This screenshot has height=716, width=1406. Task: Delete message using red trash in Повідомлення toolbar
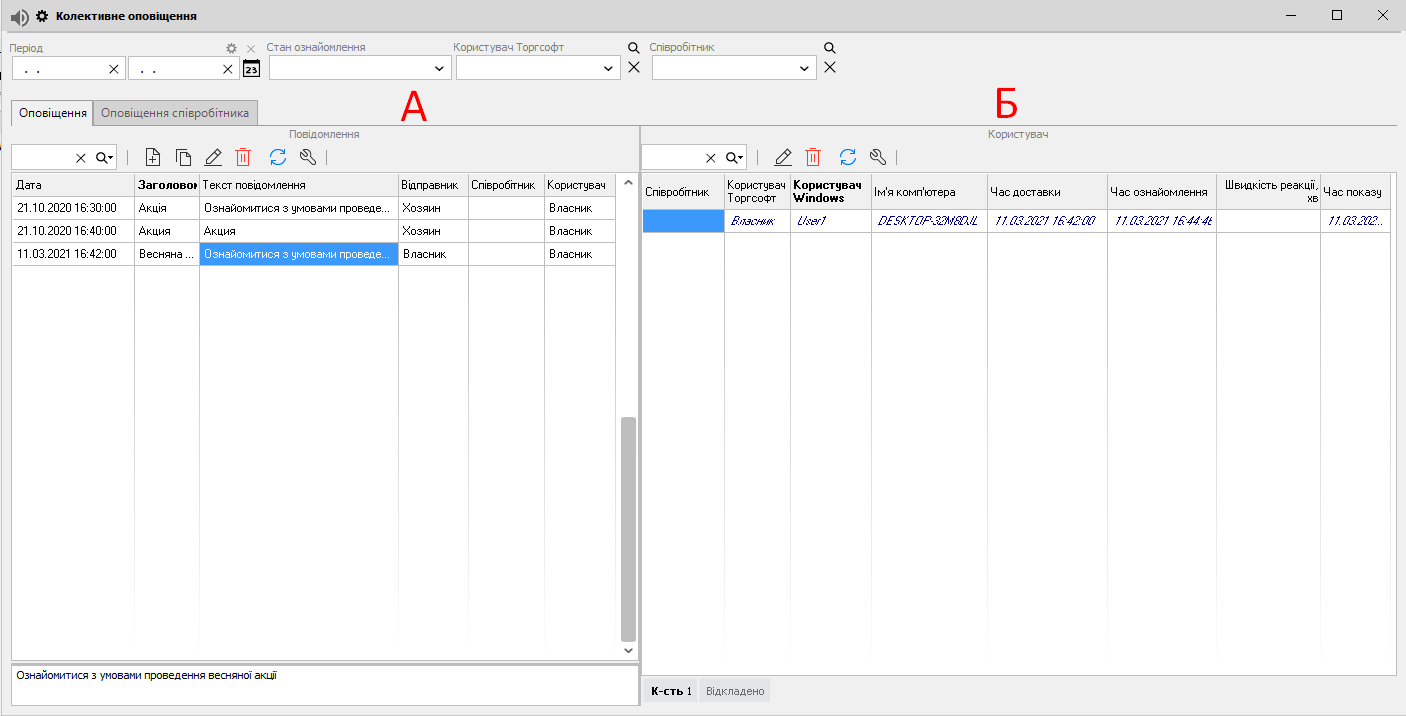[x=243, y=157]
